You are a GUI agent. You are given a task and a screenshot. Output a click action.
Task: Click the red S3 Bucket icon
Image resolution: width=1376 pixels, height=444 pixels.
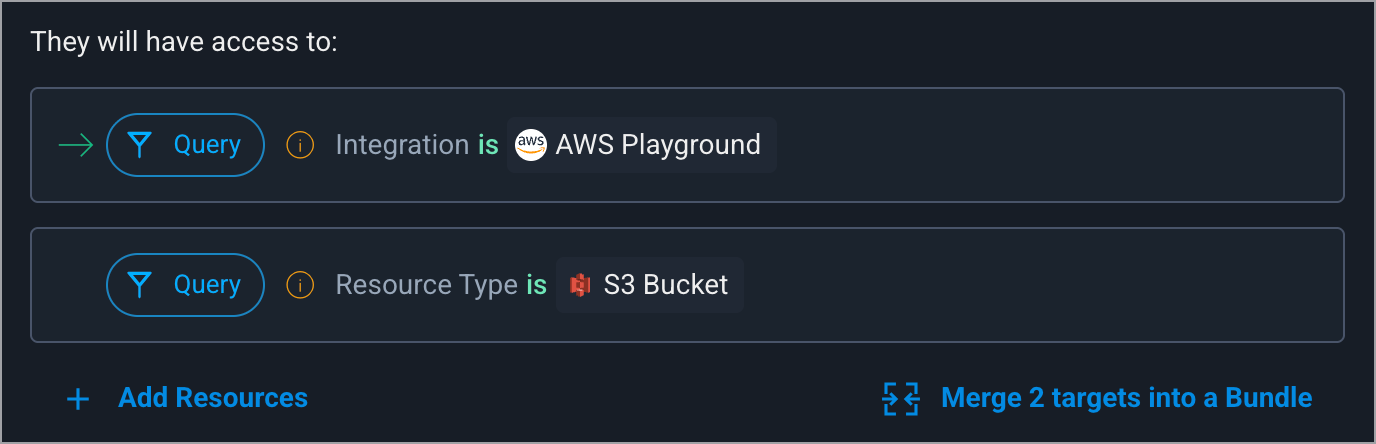click(580, 285)
